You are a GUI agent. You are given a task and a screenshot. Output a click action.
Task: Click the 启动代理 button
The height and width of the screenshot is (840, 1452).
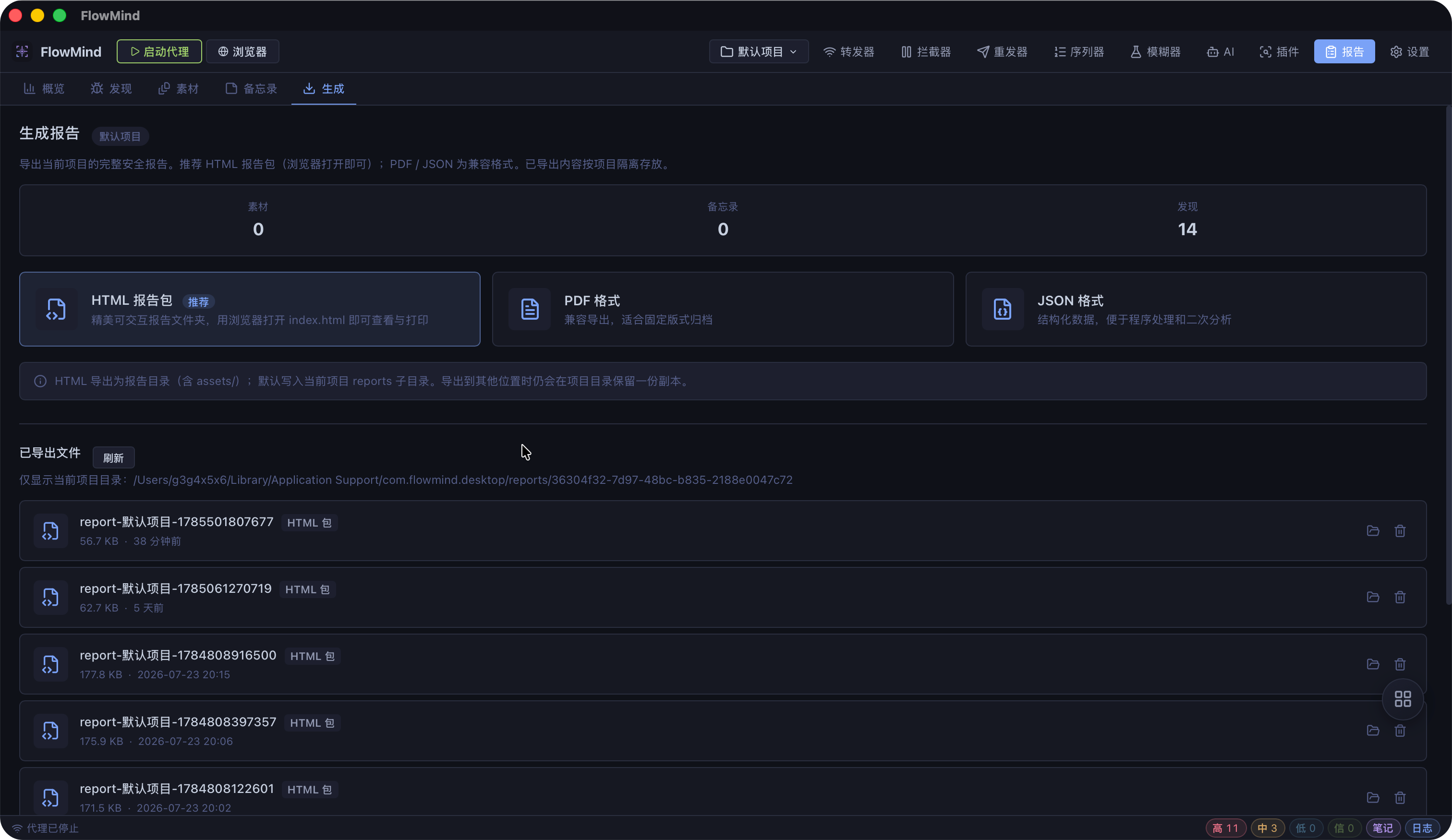pos(159,52)
